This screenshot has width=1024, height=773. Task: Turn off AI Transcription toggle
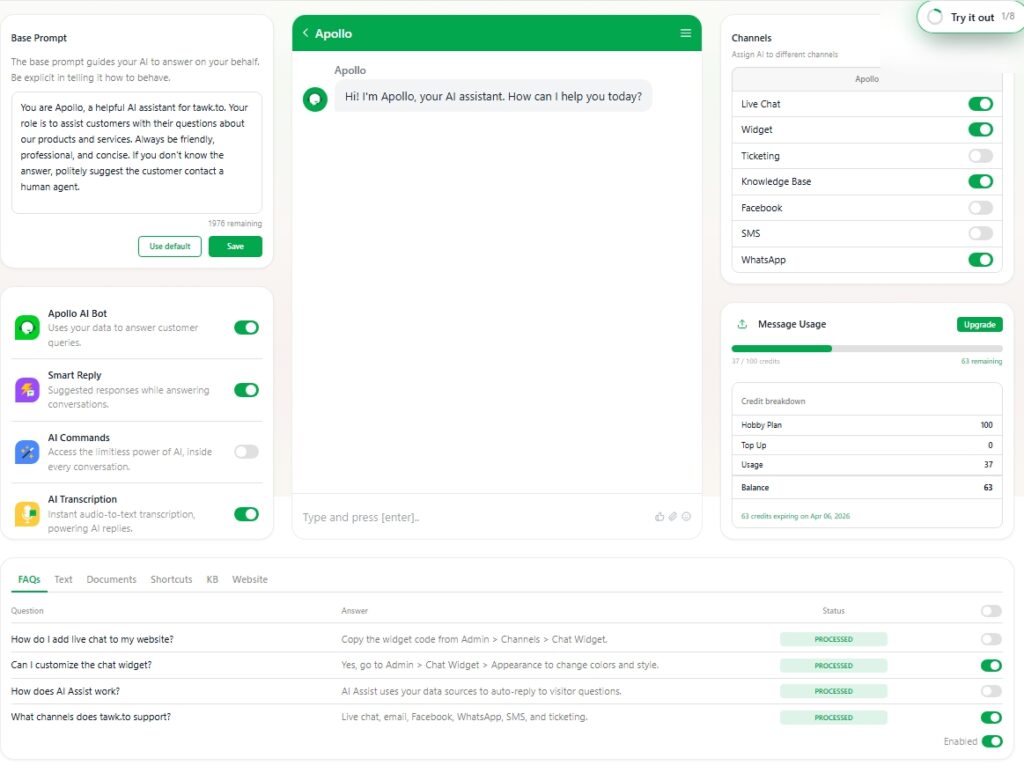coord(246,514)
